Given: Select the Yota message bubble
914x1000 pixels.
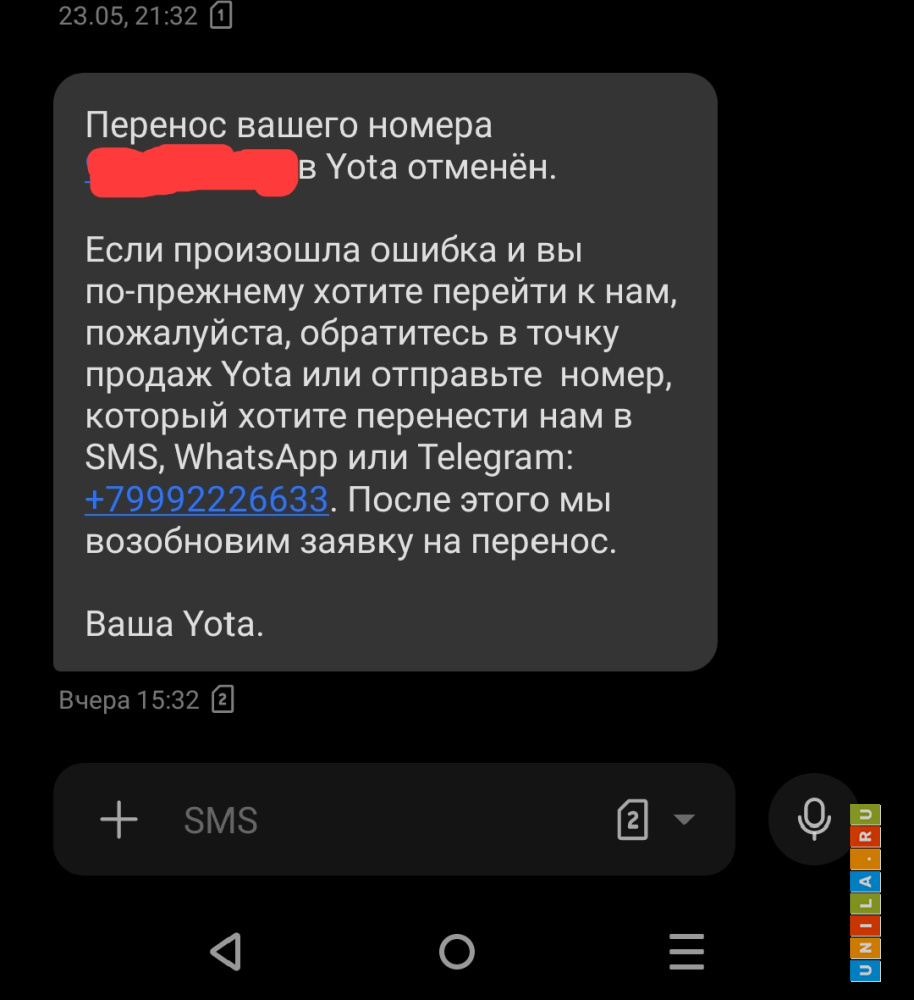Looking at the screenshot, I should (385, 372).
